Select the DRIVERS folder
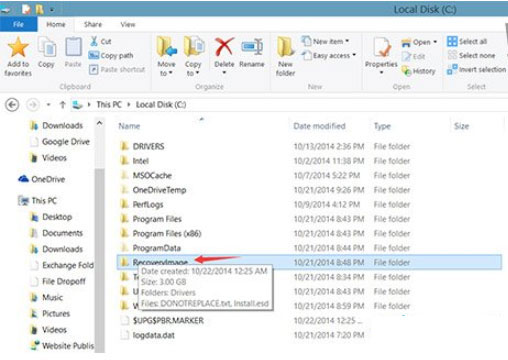This screenshot has height=360, width=508. (148, 146)
